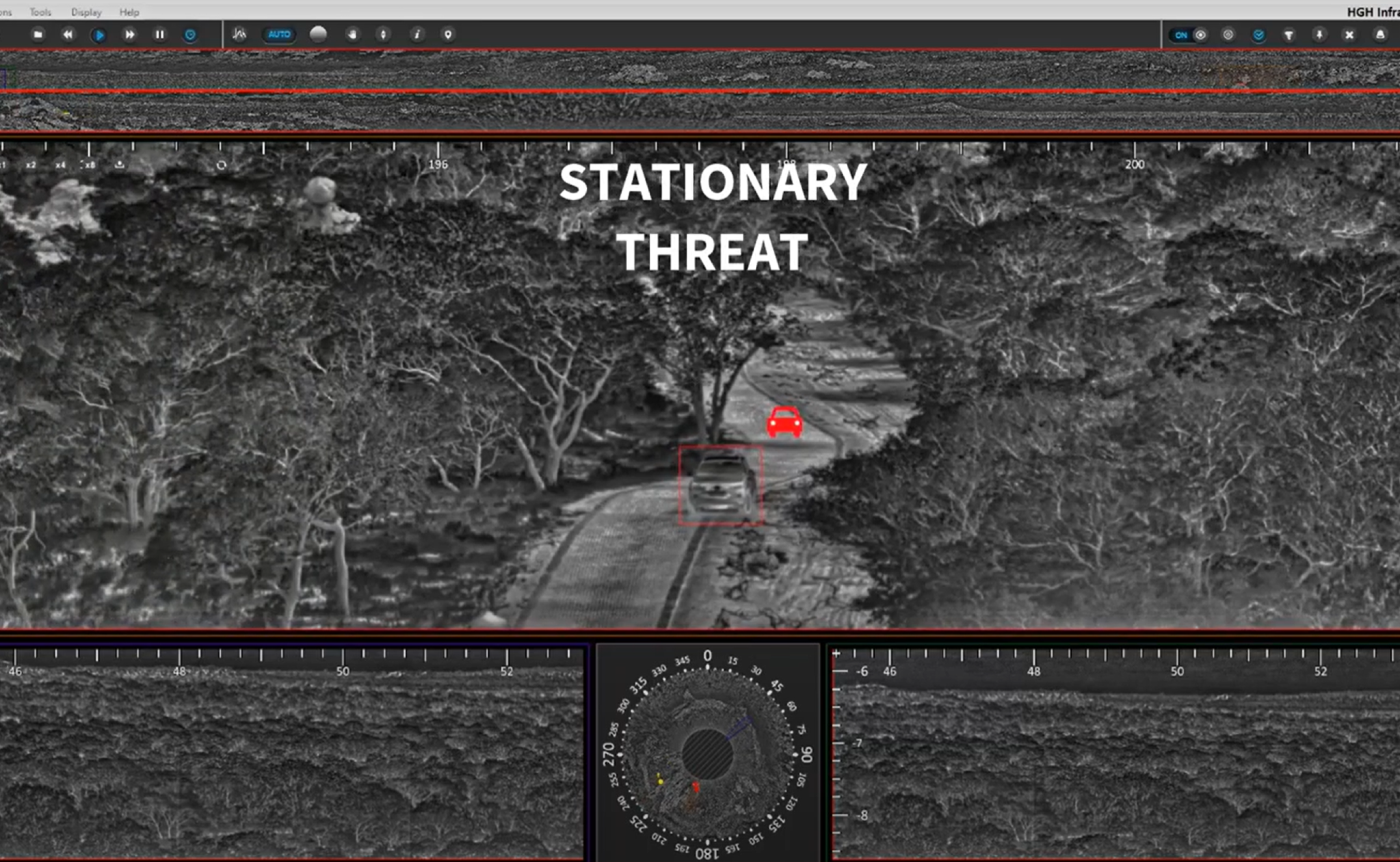Pause the panoramic playback

(x=160, y=35)
